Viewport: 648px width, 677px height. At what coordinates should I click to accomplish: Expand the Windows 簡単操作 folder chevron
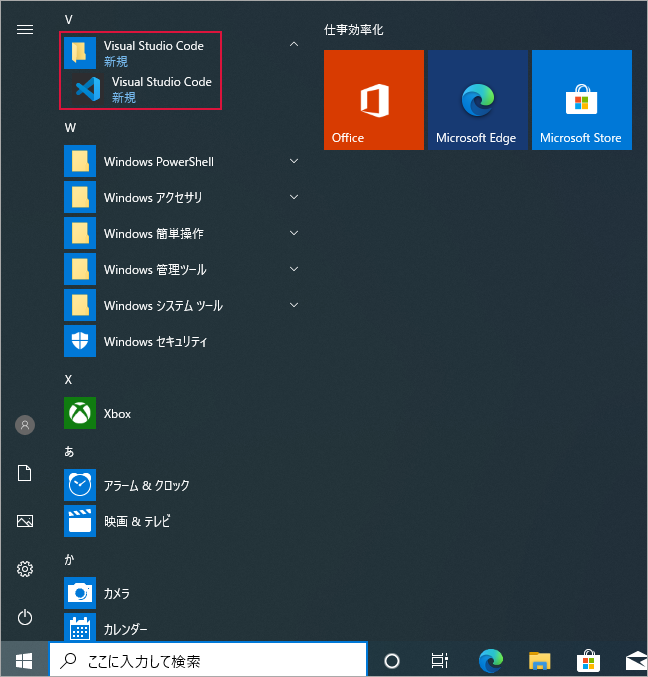pos(294,233)
